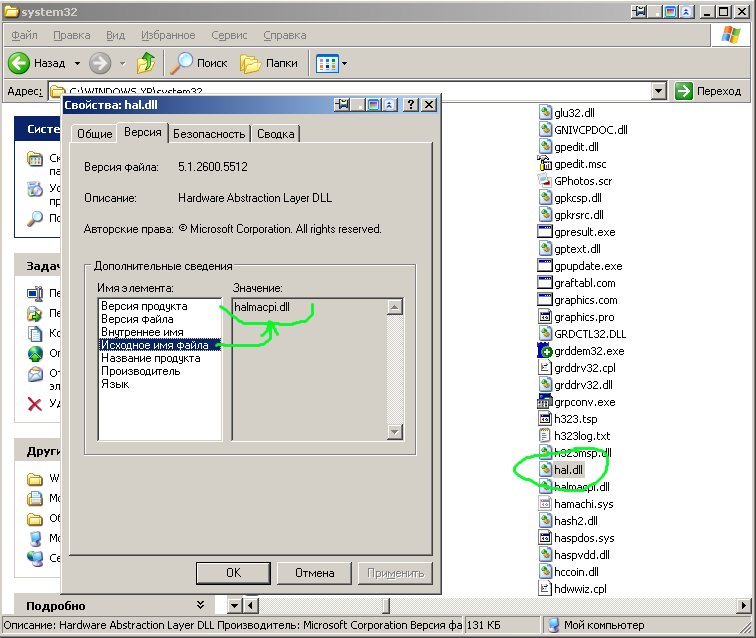Click the Отмена button
This screenshot has height=638, width=756.
pos(314,573)
